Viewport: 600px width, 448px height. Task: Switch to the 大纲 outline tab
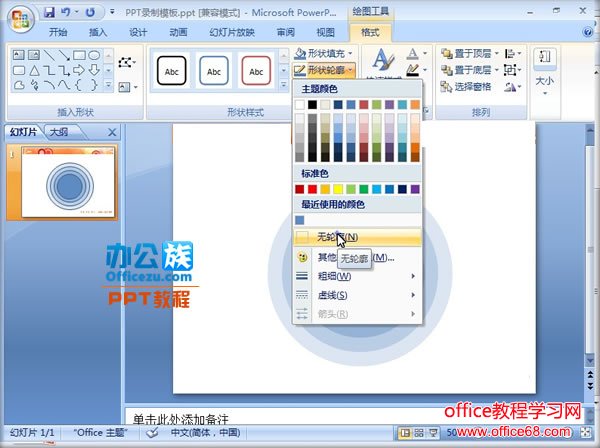pos(59,132)
